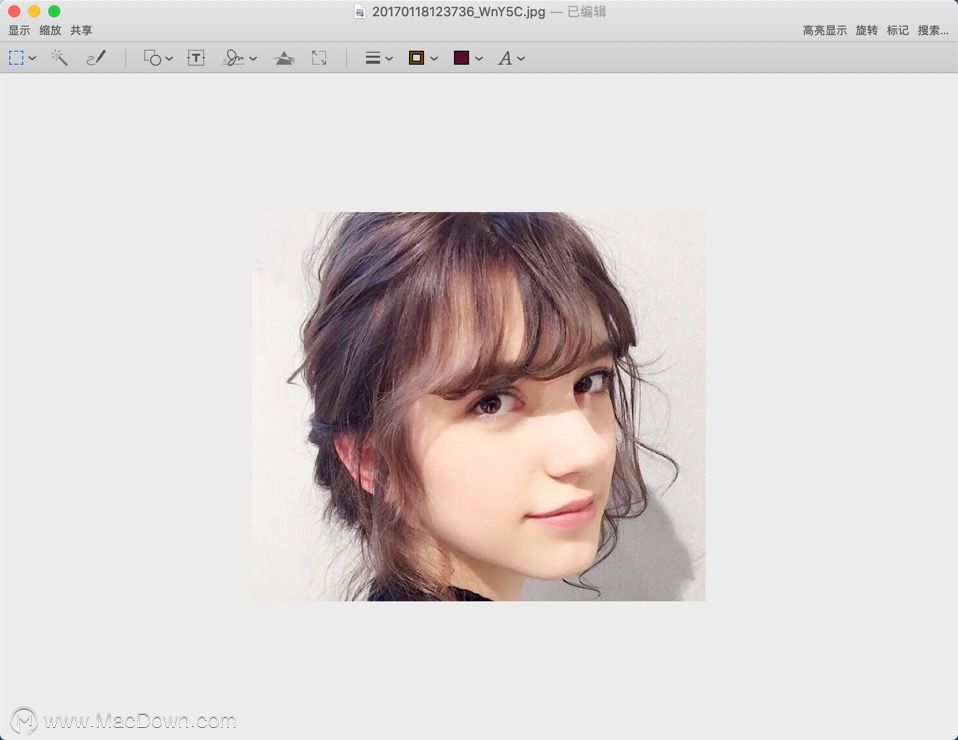The height and width of the screenshot is (740, 958).
Task: Expand the selection tool options arrow
Action: (x=32, y=59)
